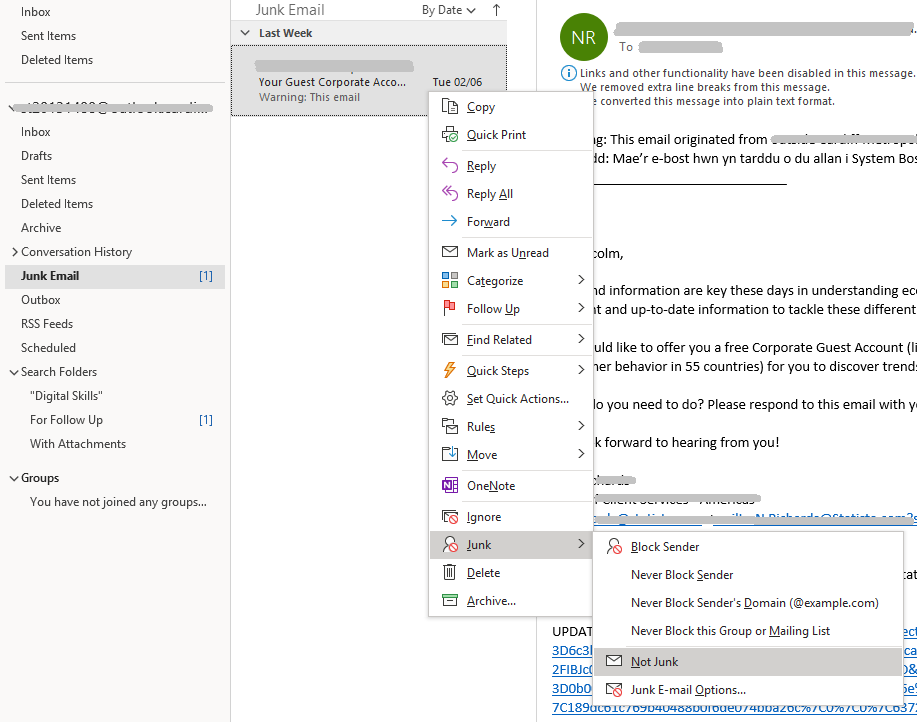
Task: Click the Quick Steps lightning icon
Action: 449,370
